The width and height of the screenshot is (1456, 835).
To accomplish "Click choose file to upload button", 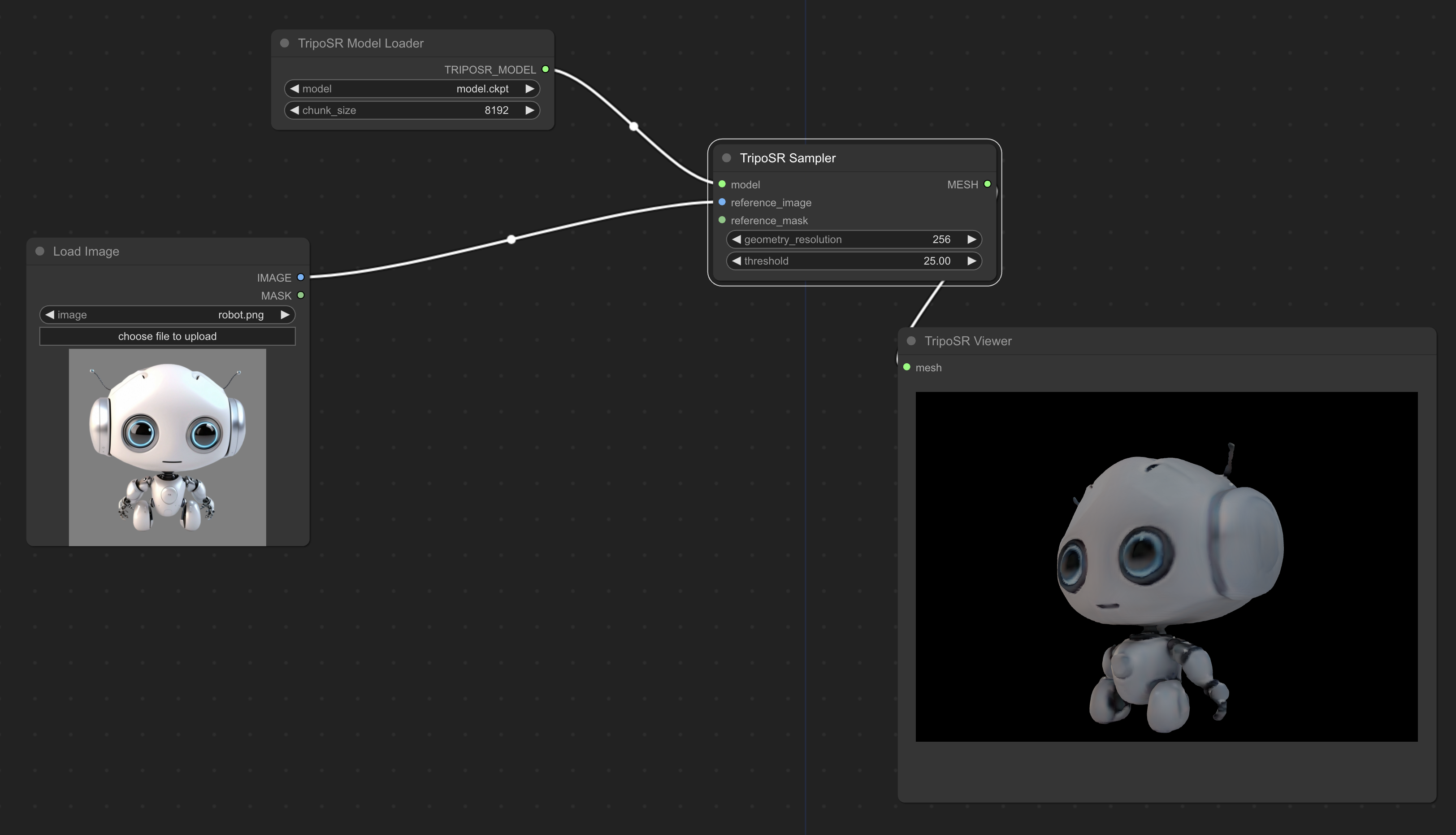I will 167,335.
